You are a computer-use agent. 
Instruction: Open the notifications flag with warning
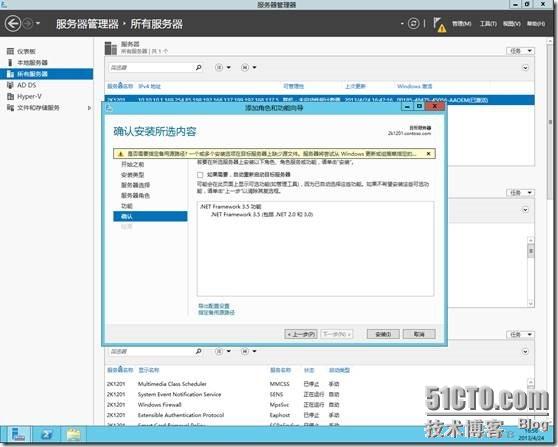tap(439, 25)
